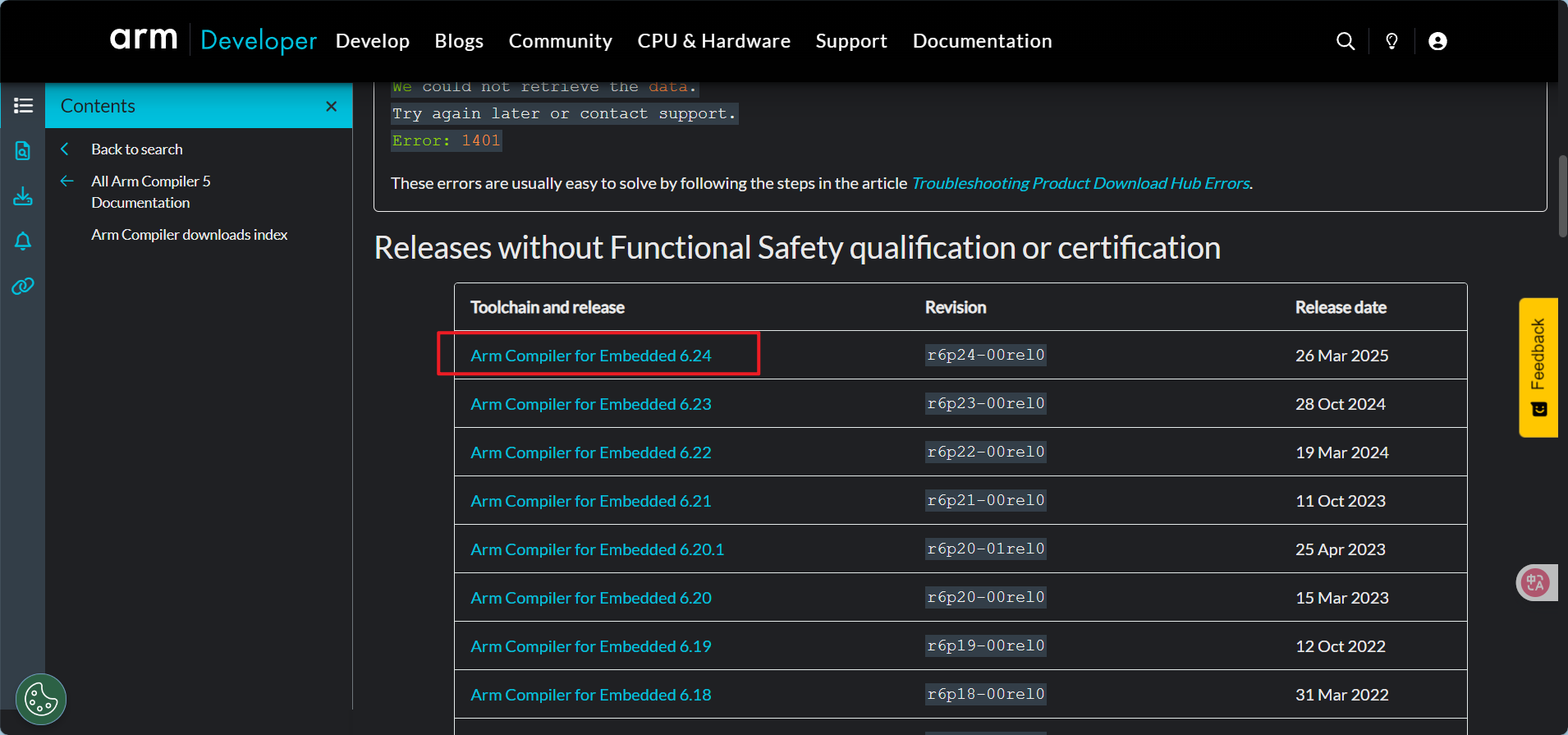Open the search magnifier icon

pos(1346,41)
